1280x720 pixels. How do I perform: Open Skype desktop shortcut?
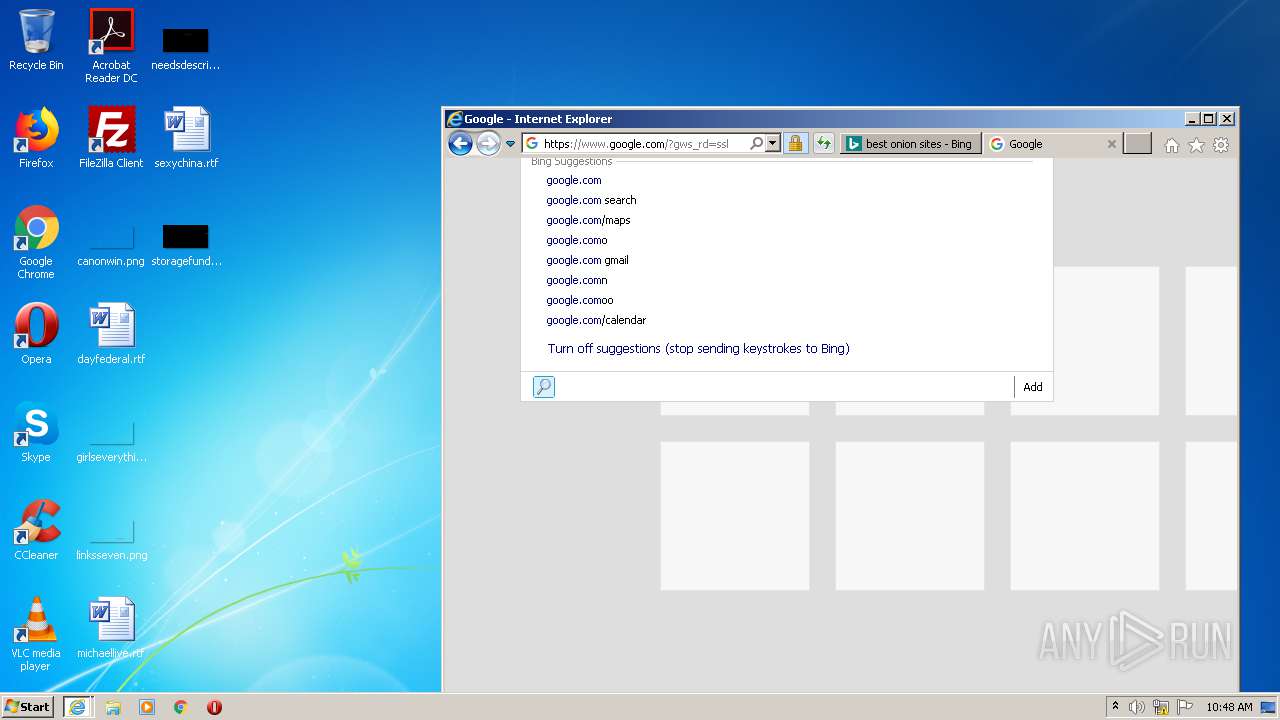[x=36, y=432]
